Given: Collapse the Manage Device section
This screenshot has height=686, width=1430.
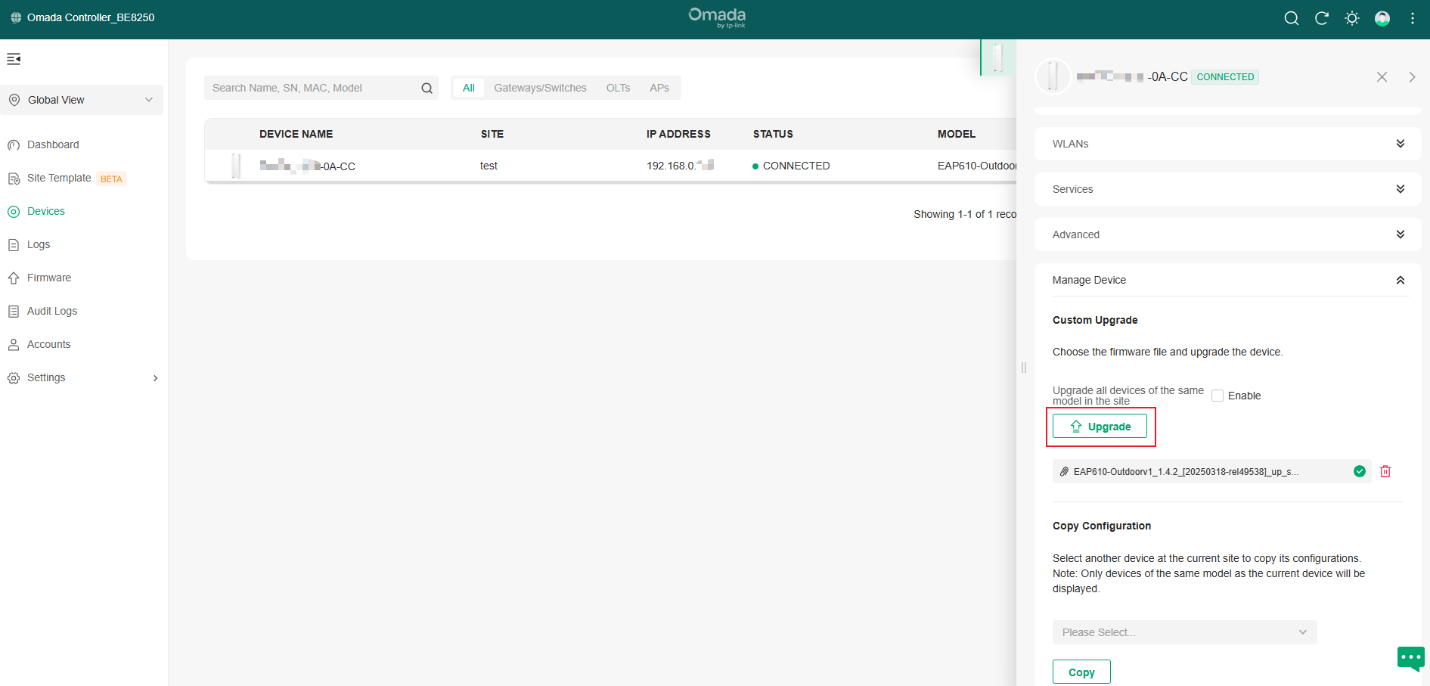Looking at the screenshot, I should (1400, 281).
